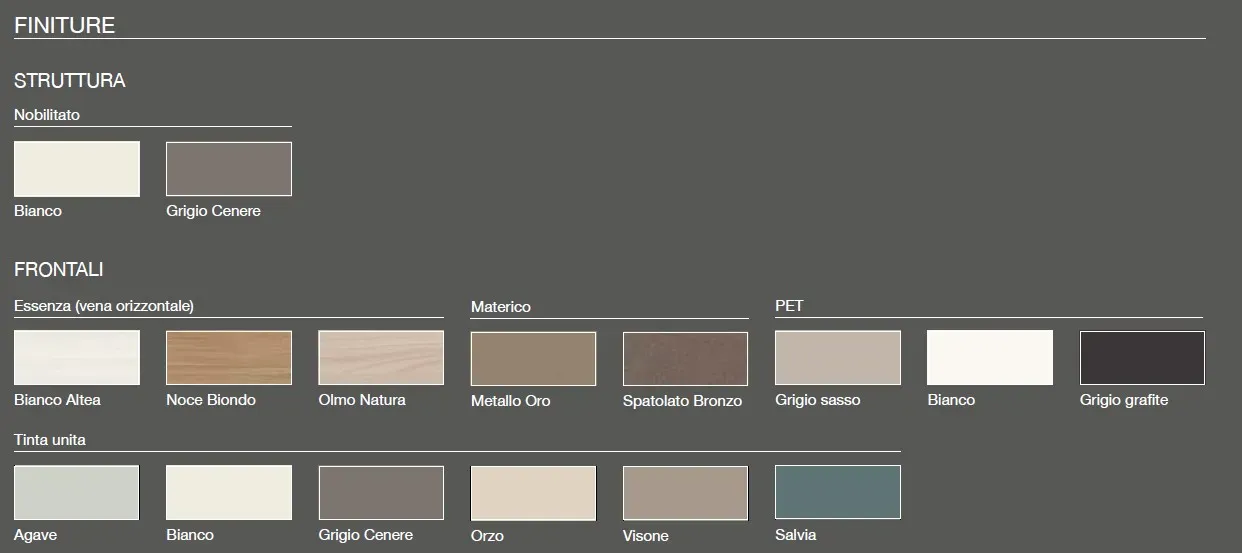Screen dimensions: 1242x553
Task: Pick the Salvia blue-green swatch
Action: tap(838, 492)
